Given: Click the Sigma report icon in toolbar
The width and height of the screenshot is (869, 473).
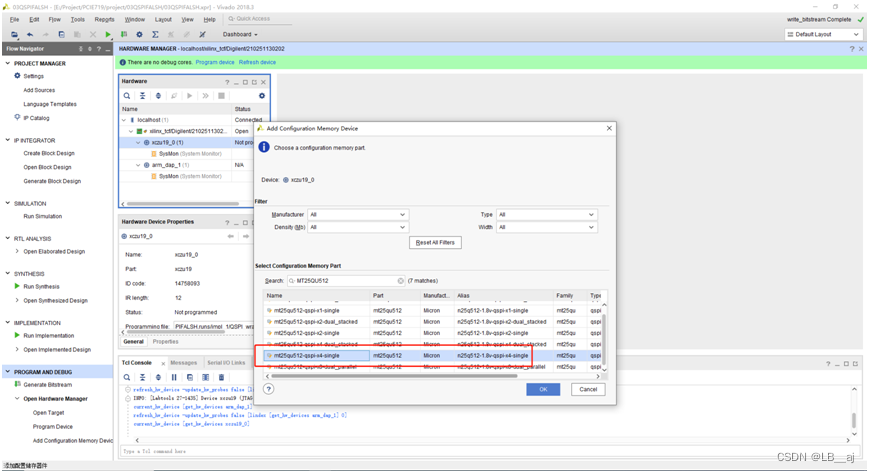Looking at the screenshot, I should point(155,34).
